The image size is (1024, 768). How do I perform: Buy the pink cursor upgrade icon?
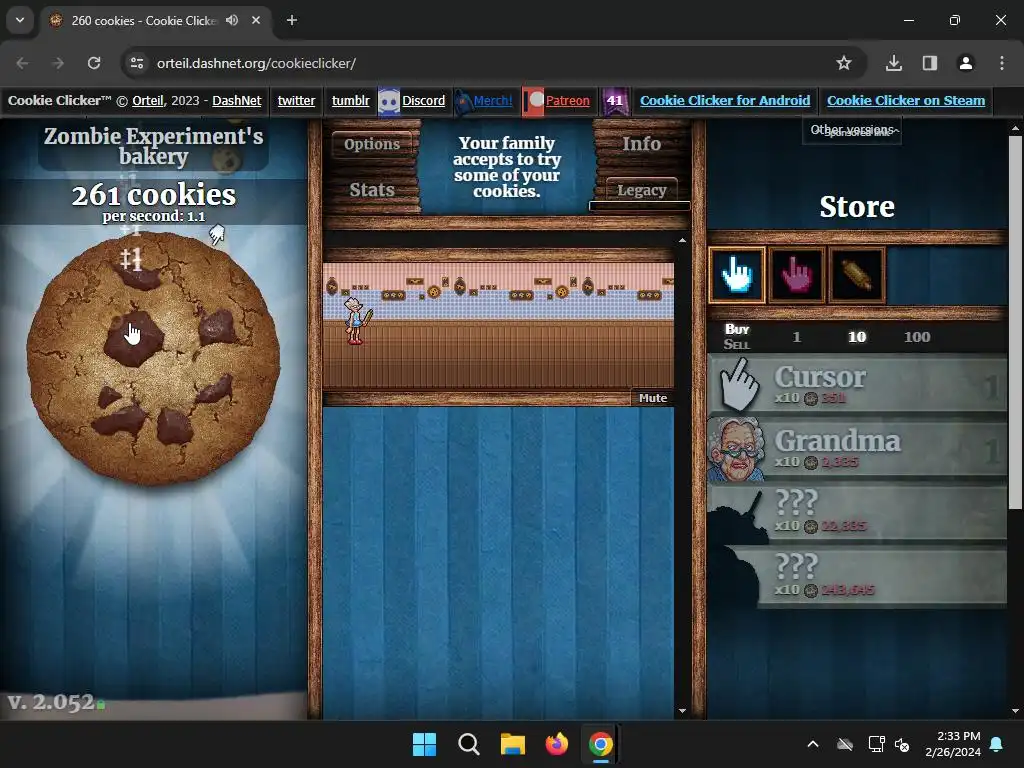pyautogui.click(x=797, y=275)
